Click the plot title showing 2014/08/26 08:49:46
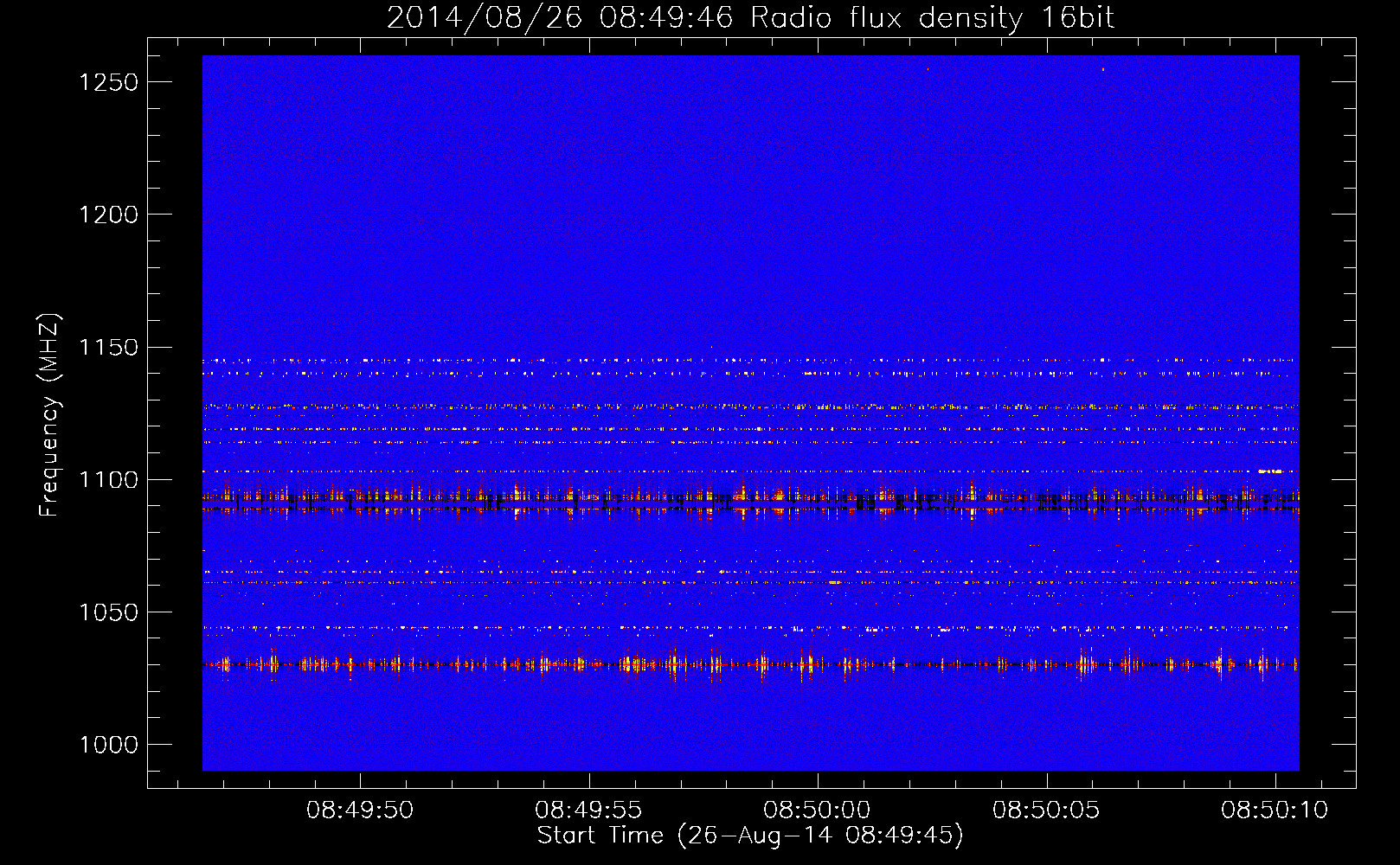The width and height of the screenshot is (1400, 865). point(750,17)
